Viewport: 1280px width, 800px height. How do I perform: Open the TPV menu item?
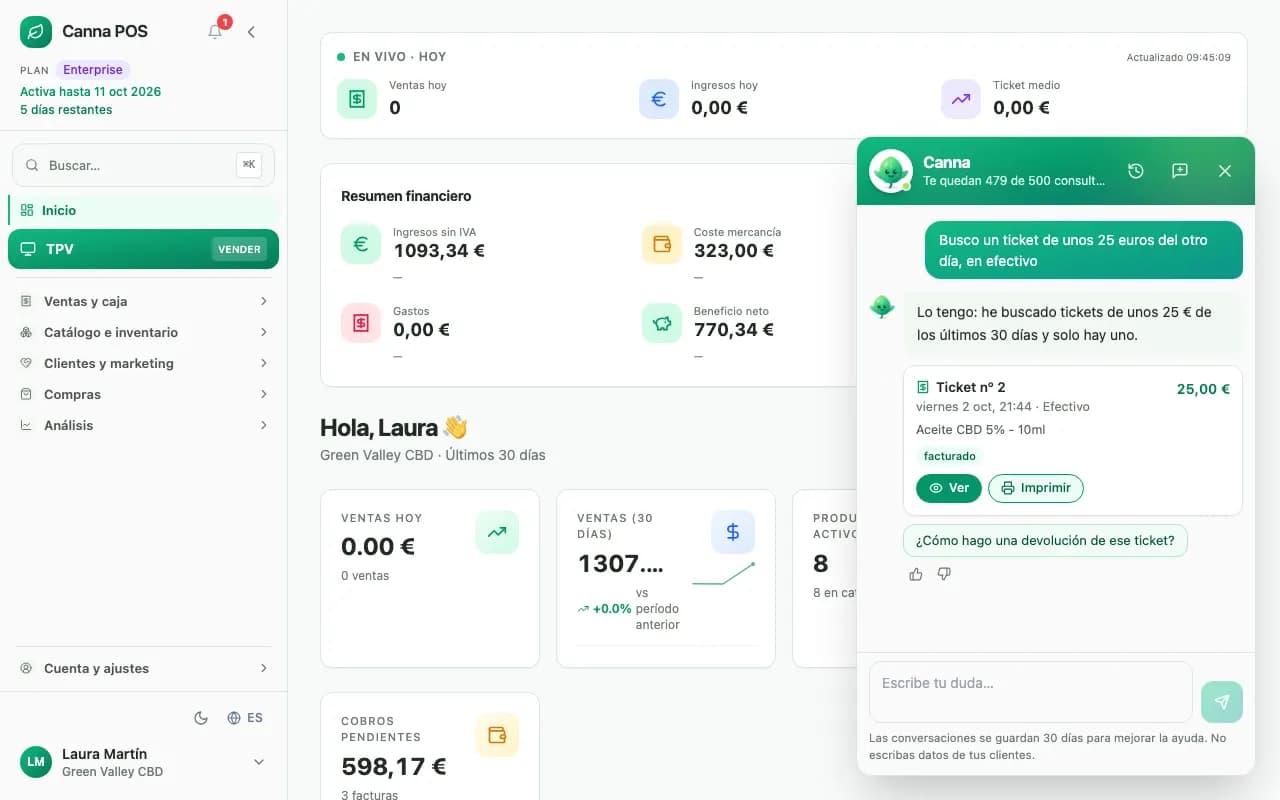[143, 249]
